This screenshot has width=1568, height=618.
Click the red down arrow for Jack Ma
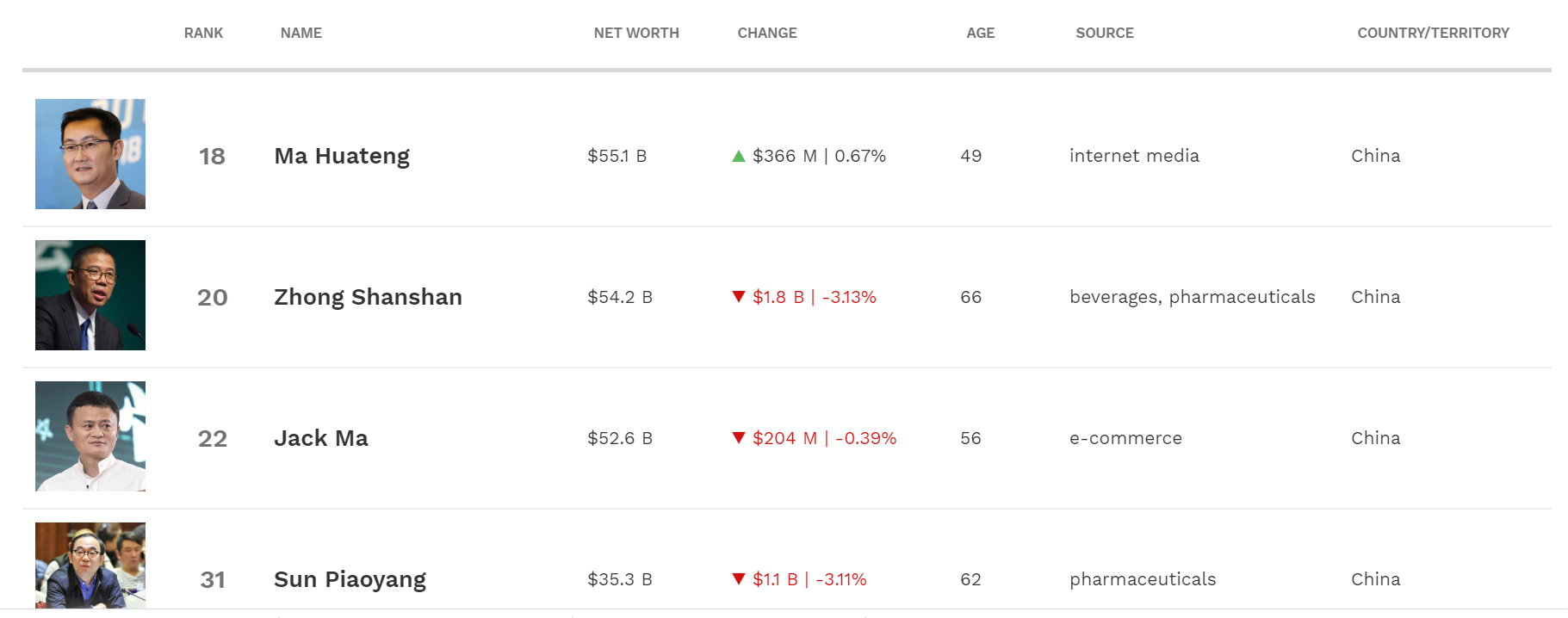click(738, 438)
